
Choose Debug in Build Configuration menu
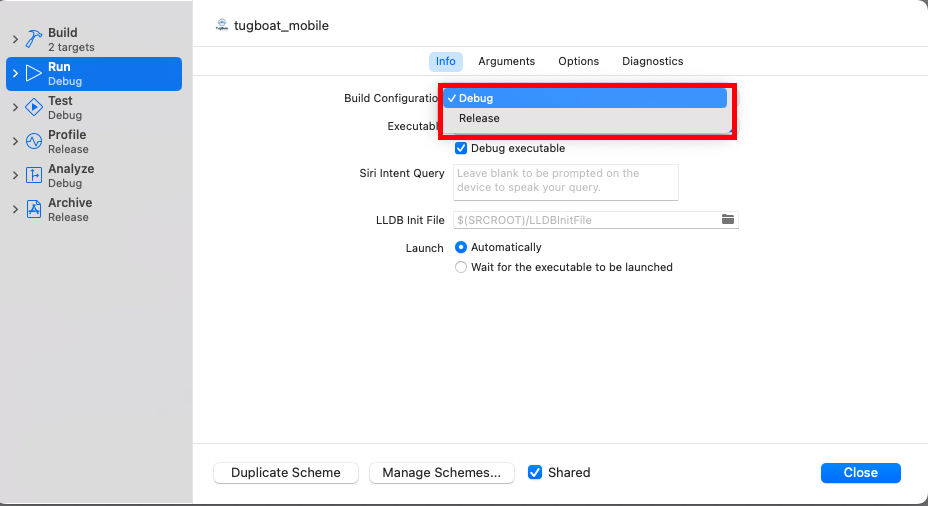pyautogui.click(x=585, y=98)
